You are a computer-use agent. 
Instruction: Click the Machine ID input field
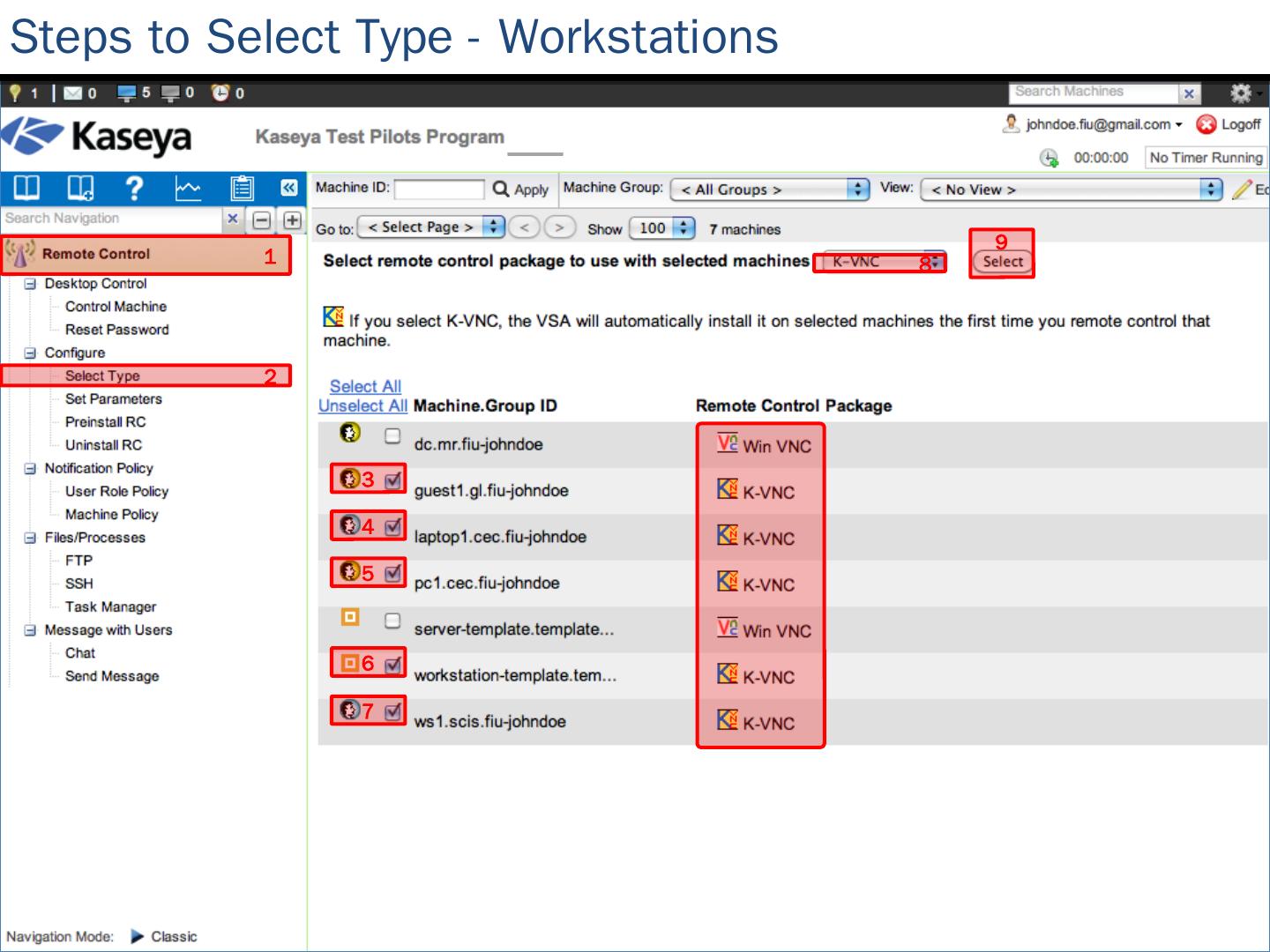(439, 190)
